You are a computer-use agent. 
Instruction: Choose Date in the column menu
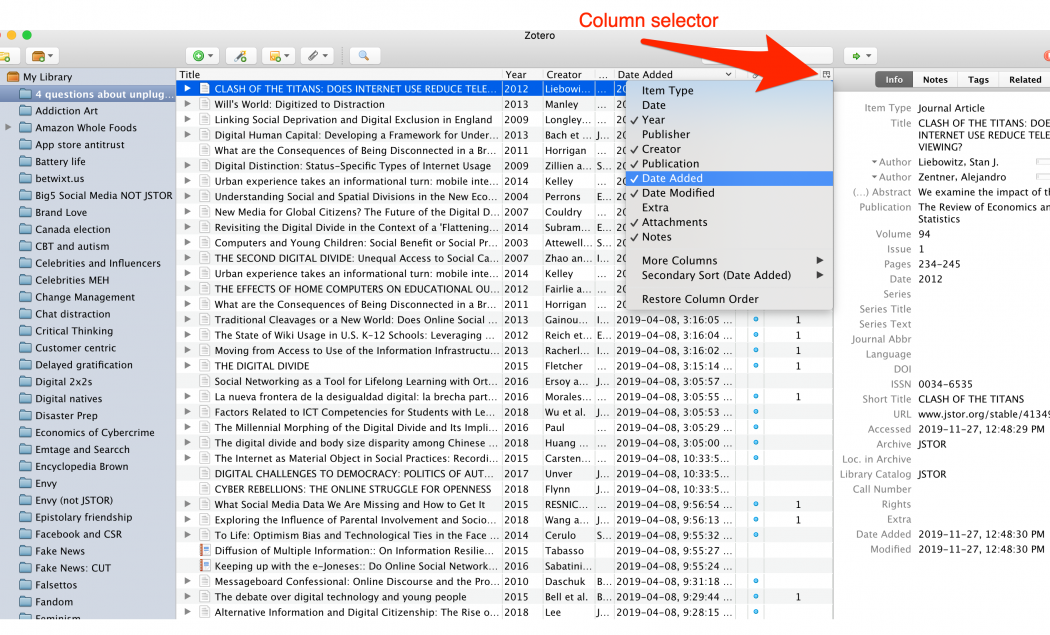[x=729, y=105]
